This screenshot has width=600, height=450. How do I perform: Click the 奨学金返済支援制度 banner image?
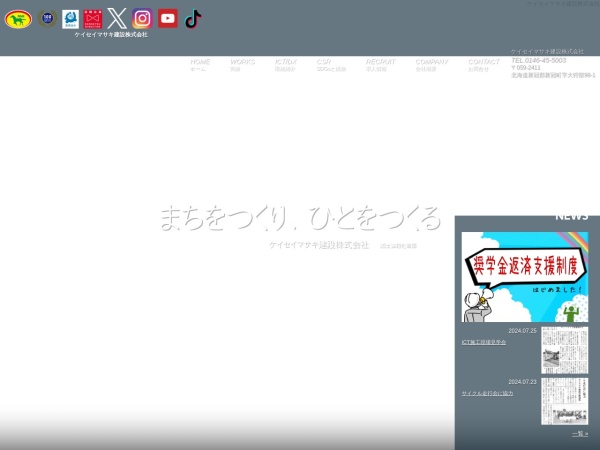[525, 277]
